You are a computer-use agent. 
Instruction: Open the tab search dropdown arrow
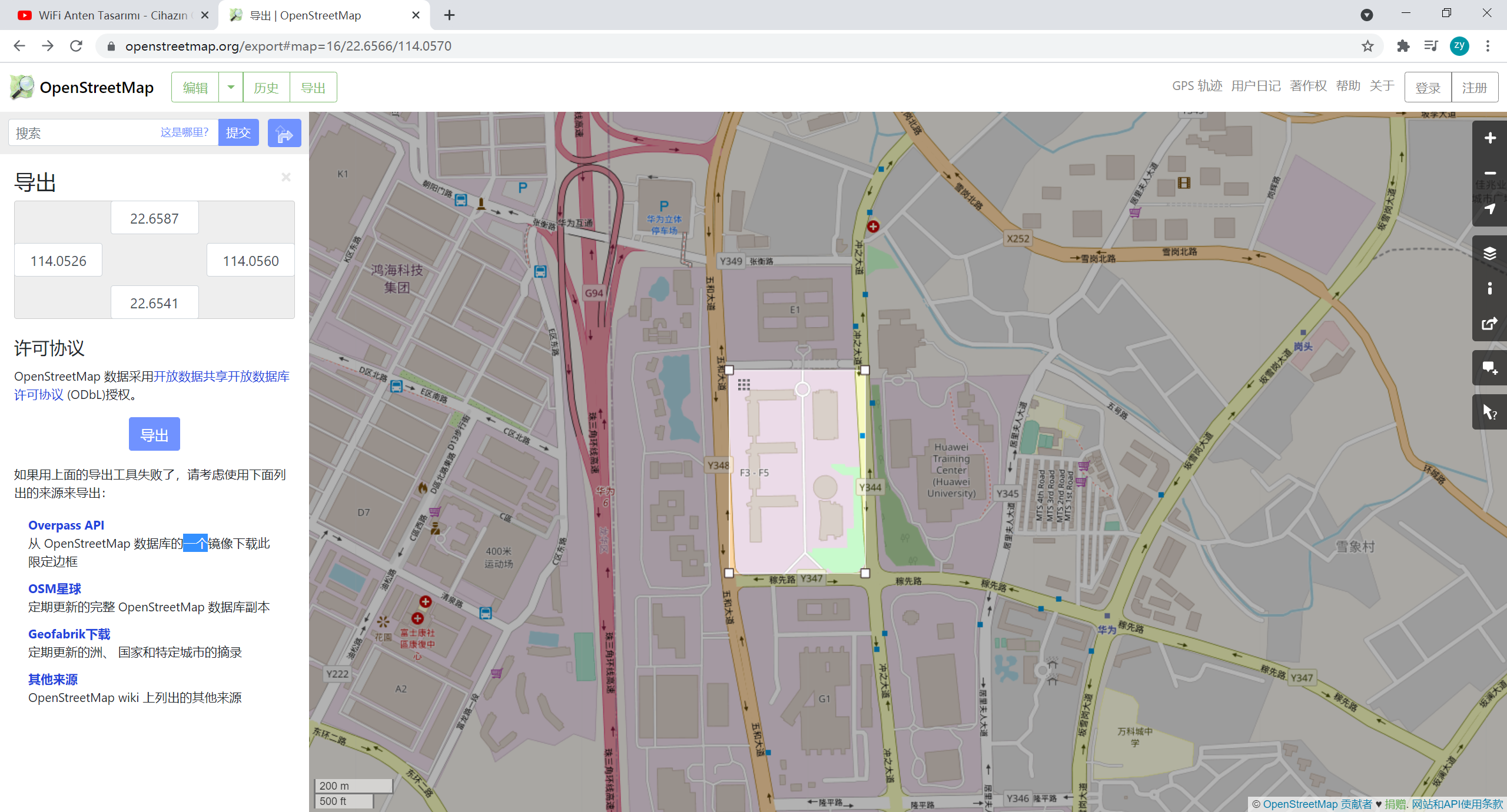point(1367,15)
